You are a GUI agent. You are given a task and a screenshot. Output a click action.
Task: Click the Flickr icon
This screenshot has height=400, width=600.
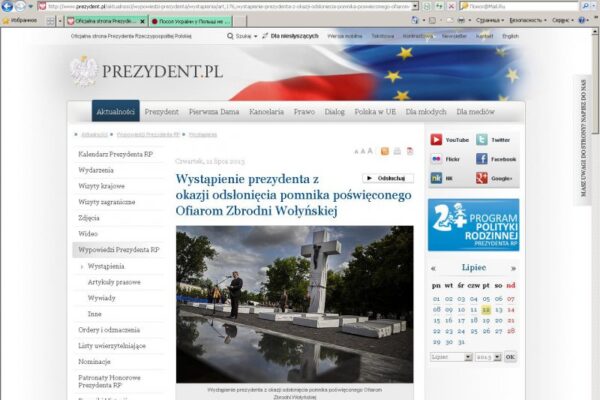point(436,159)
